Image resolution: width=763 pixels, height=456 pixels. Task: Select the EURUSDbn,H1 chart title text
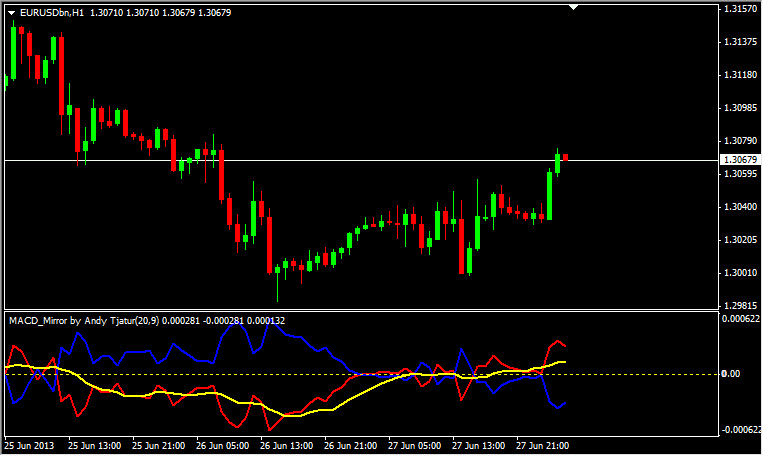[x=52, y=13]
